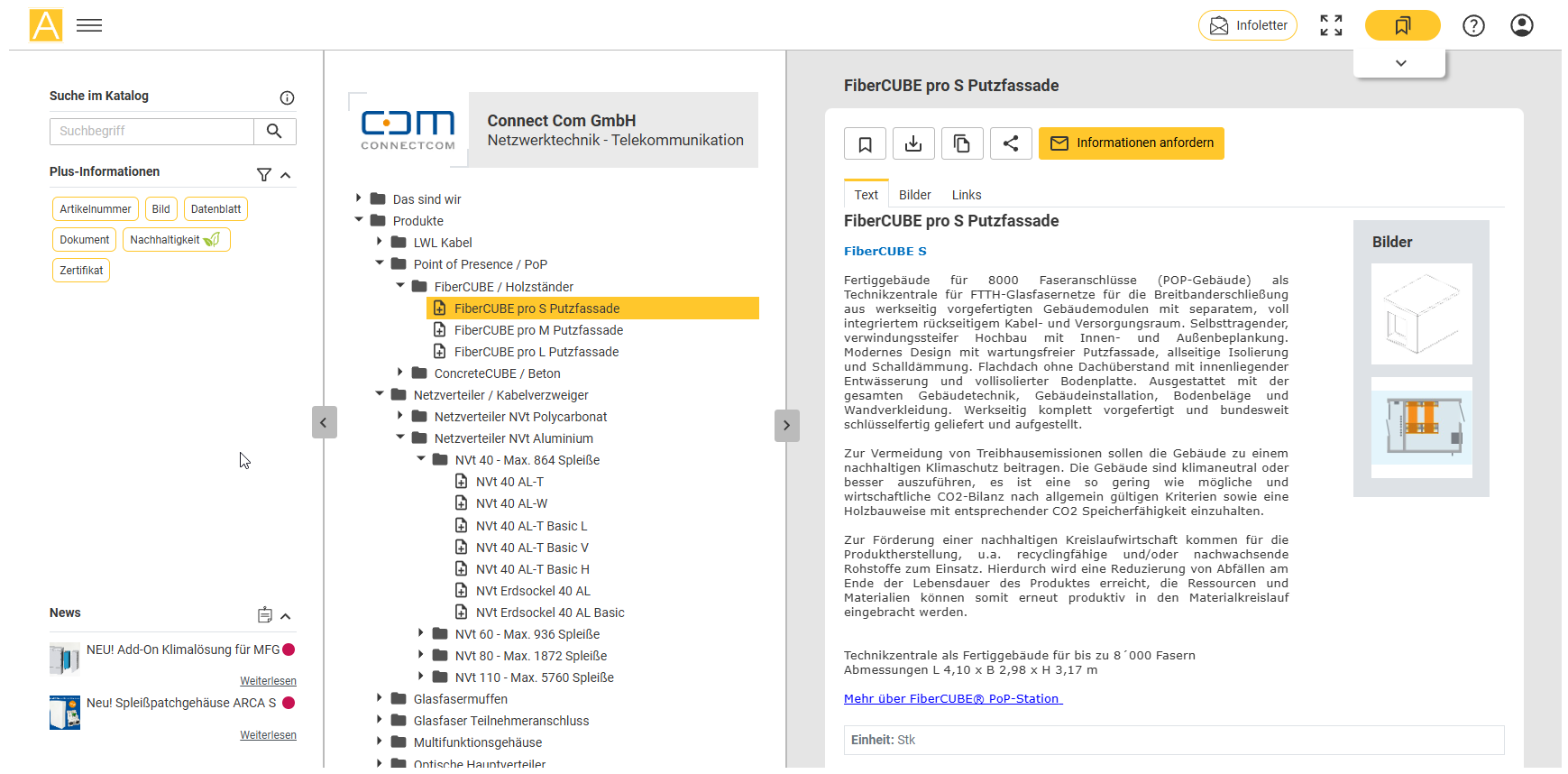The height and width of the screenshot is (774, 1568).
Task: Select NVt 40 AL-T Basic H
Action: (x=532, y=569)
